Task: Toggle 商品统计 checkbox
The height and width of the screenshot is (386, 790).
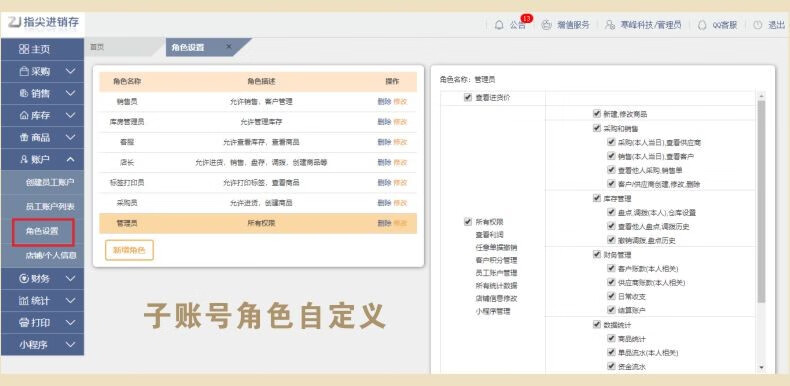Action: 611,338
